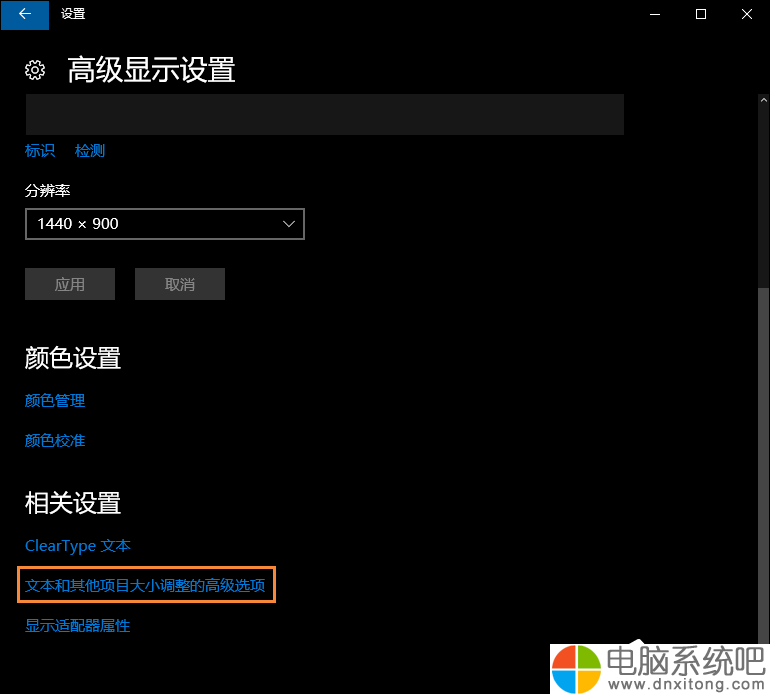Open the 颜色管理 link
The height and width of the screenshot is (694, 770).
(55, 401)
